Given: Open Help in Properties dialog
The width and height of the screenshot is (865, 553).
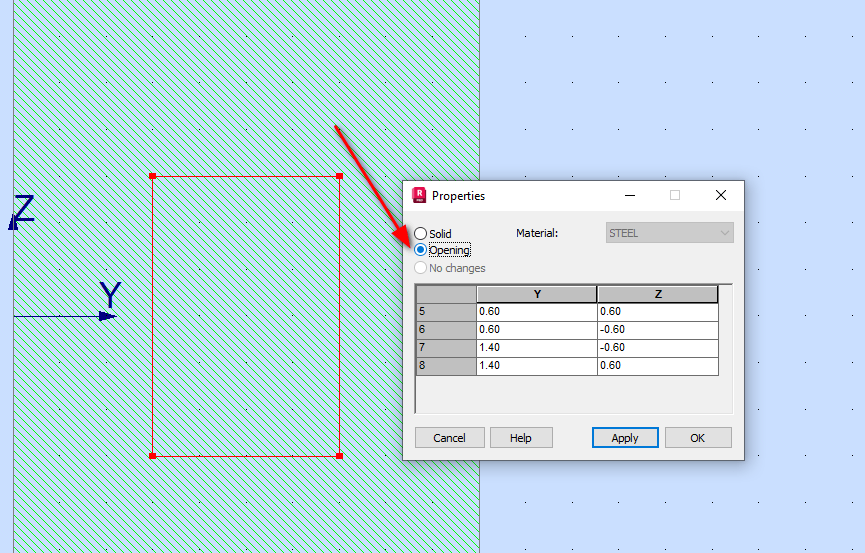Looking at the screenshot, I should pos(521,438).
